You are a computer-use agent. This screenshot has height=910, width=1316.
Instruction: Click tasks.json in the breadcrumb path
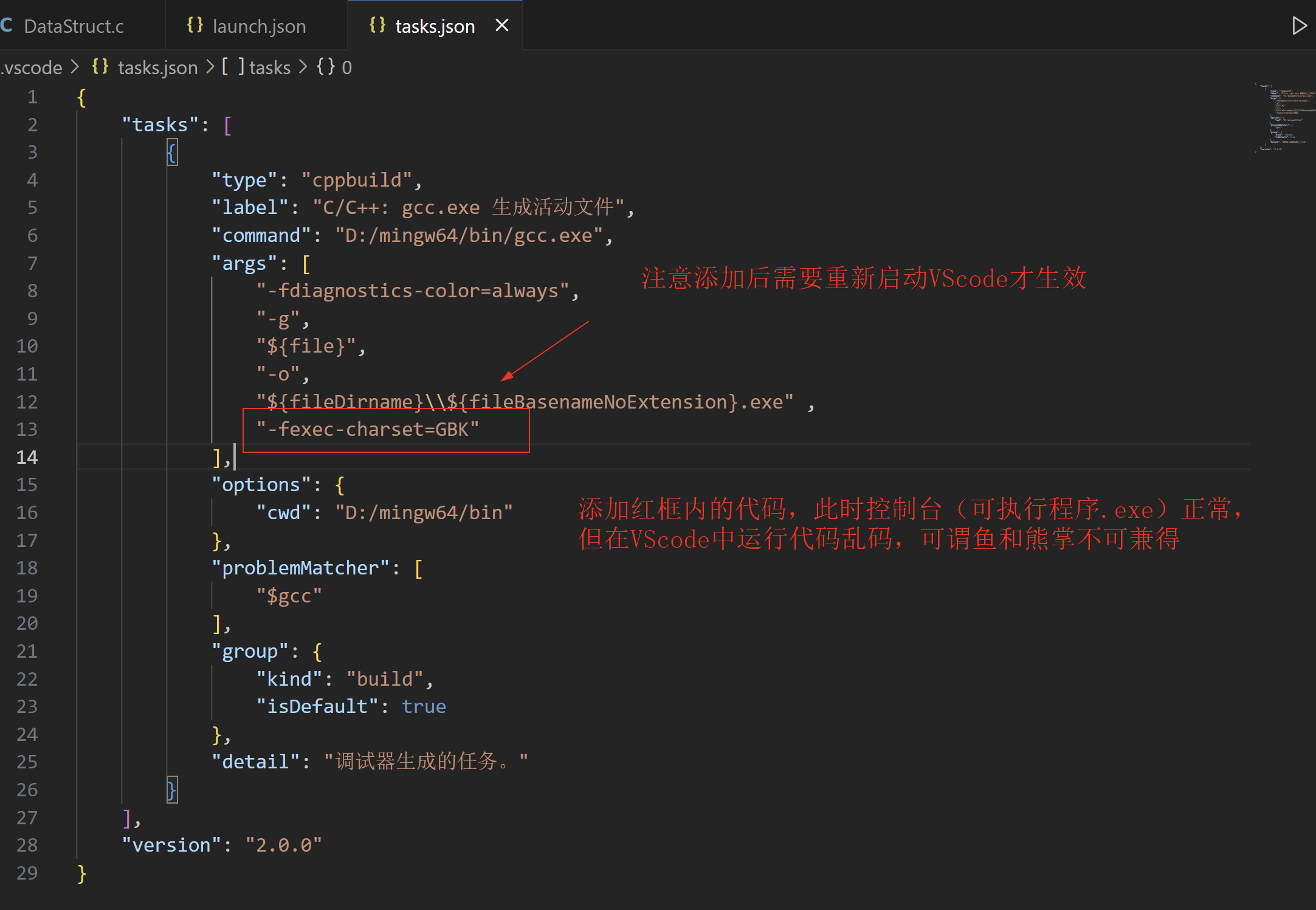click(157, 67)
